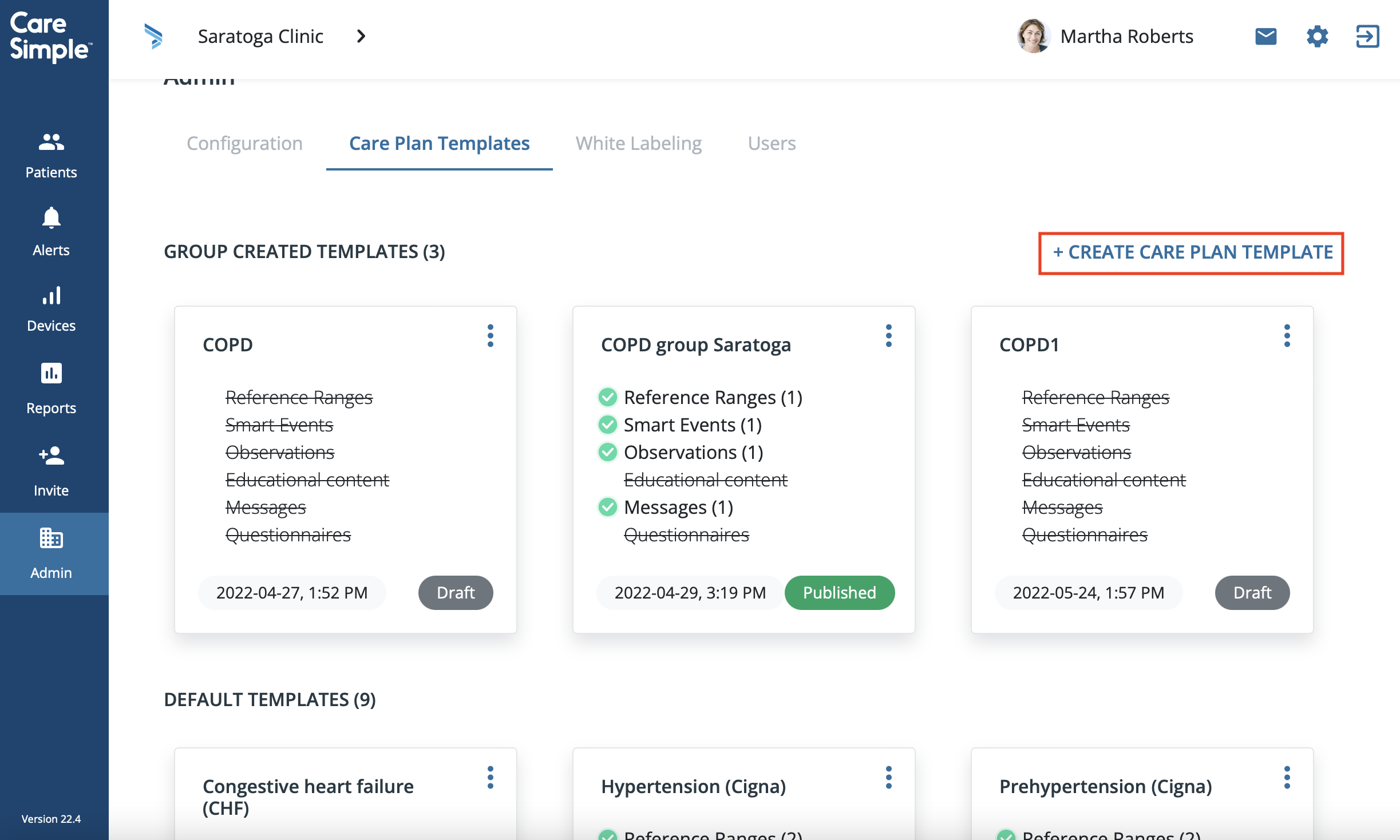This screenshot has width=1400, height=840.
Task: Open three-dot menu on COPD card
Action: tap(491, 336)
